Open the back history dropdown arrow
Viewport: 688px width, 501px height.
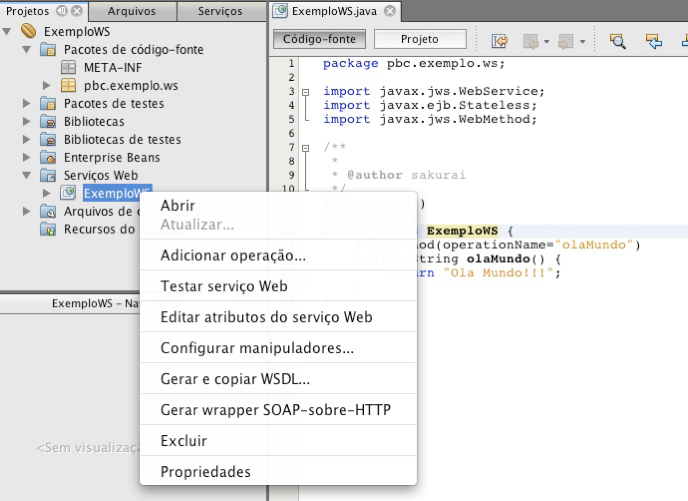click(546, 42)
